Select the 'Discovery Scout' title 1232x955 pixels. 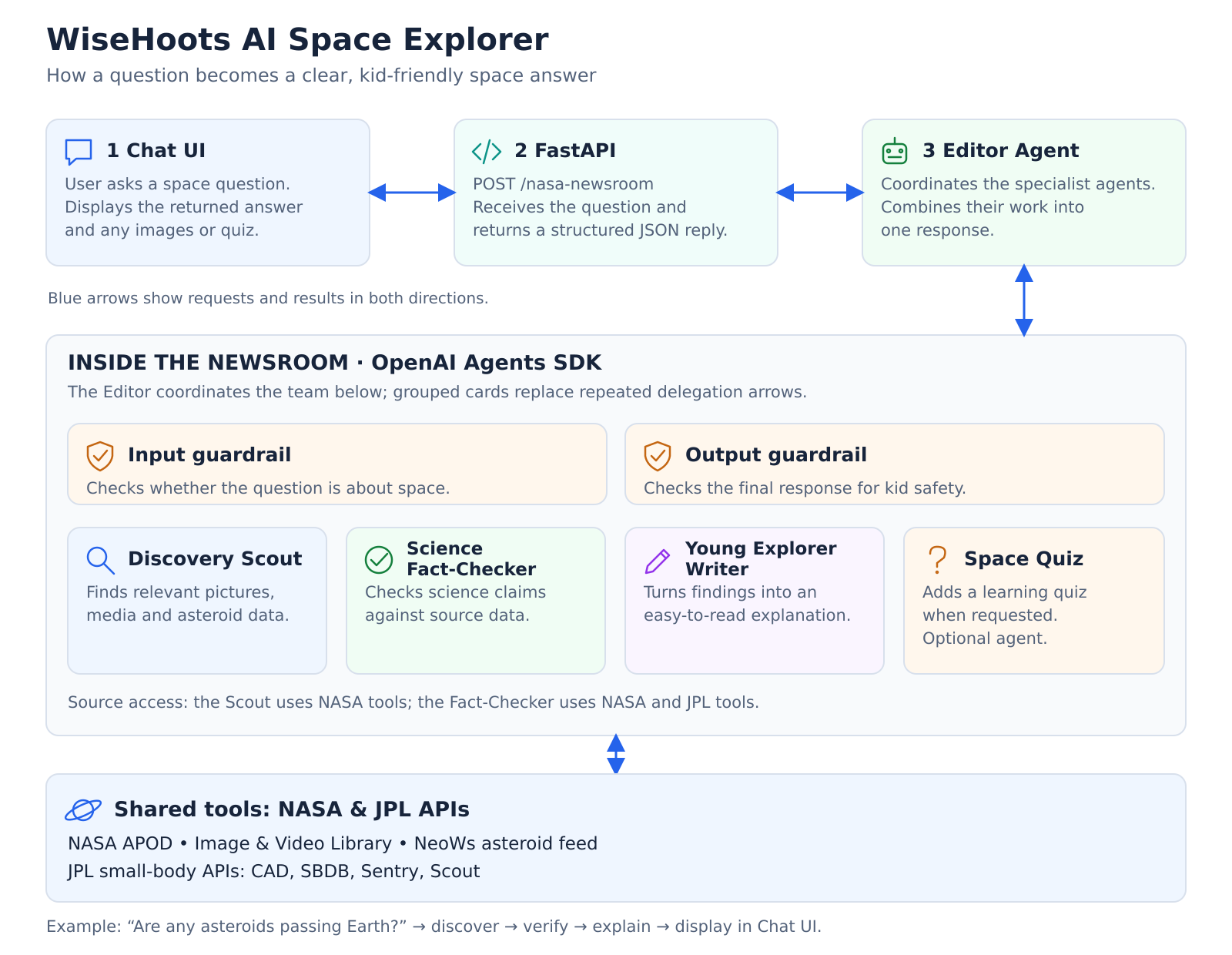coord(215,558)
